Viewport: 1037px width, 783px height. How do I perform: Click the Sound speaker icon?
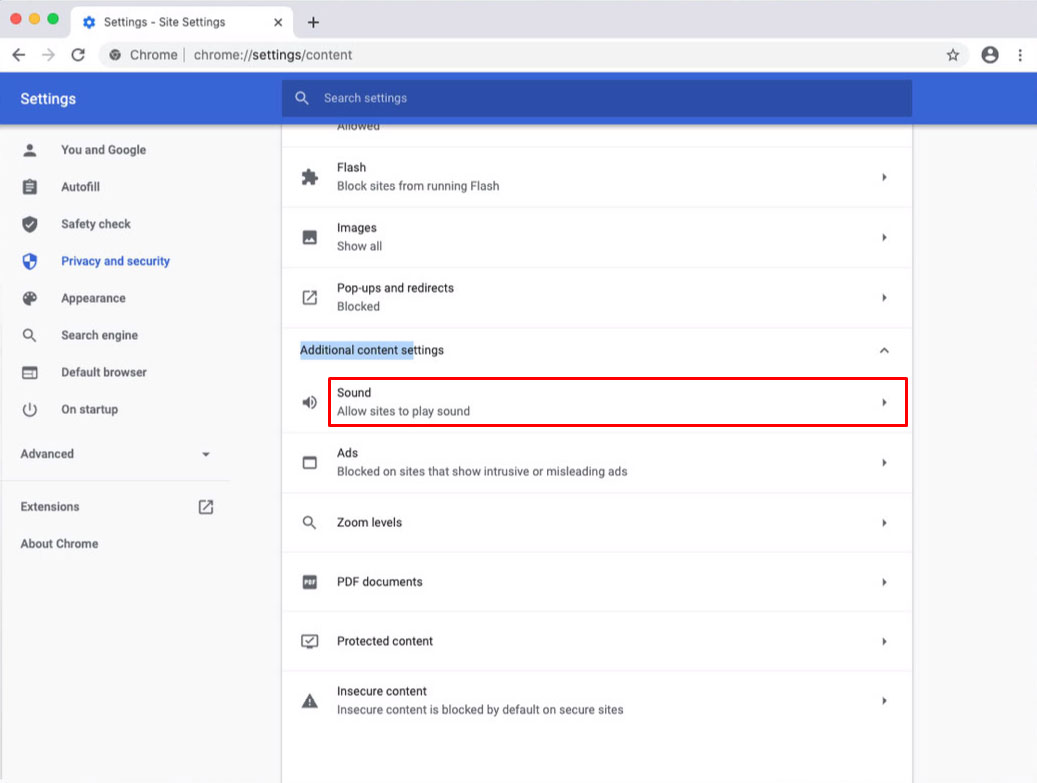(x=310, y=402)
